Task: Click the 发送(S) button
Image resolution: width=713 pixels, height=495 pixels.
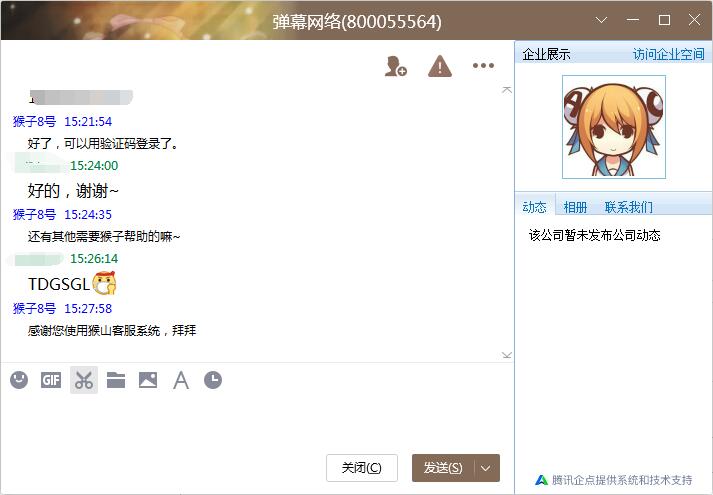Action: pyautogui.click(x=443, y=468)
